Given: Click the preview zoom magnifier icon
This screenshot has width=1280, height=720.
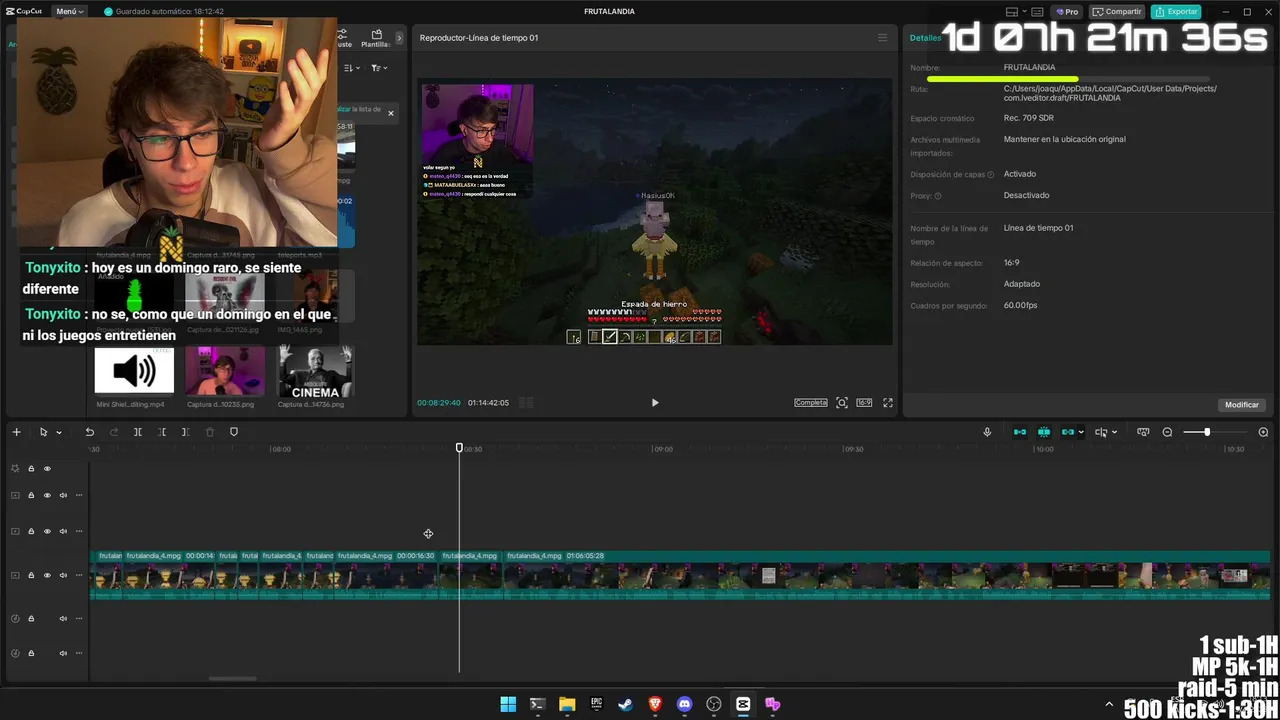Looking at the screenshot, I should pos(842,402).
